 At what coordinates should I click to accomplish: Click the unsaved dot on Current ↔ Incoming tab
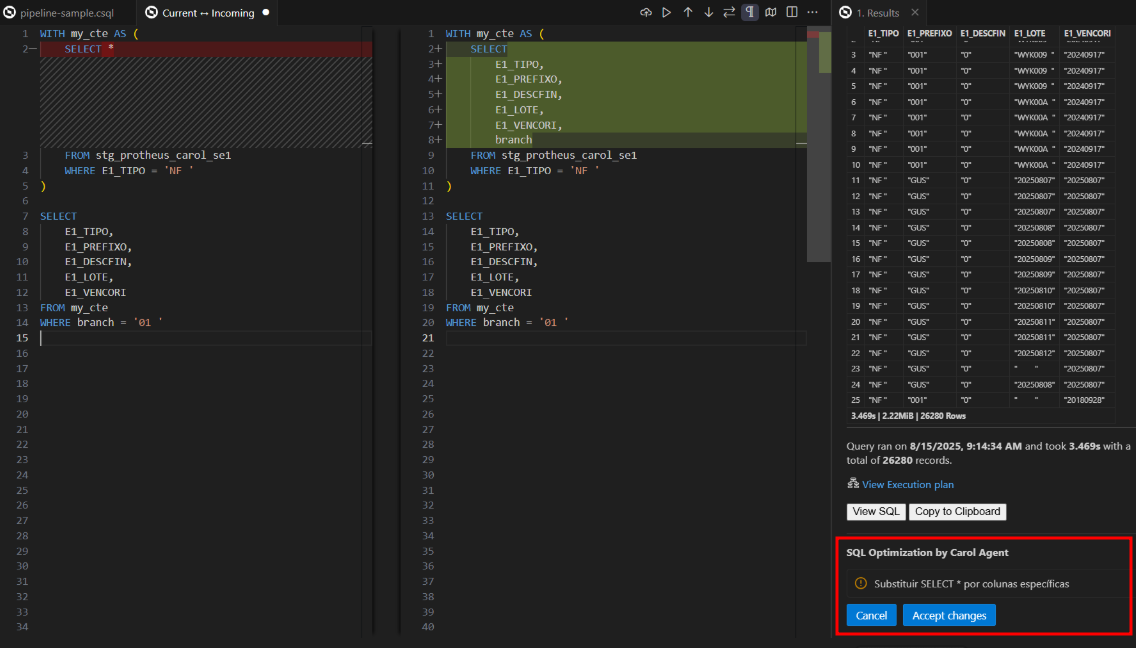(x=266, y=12)
